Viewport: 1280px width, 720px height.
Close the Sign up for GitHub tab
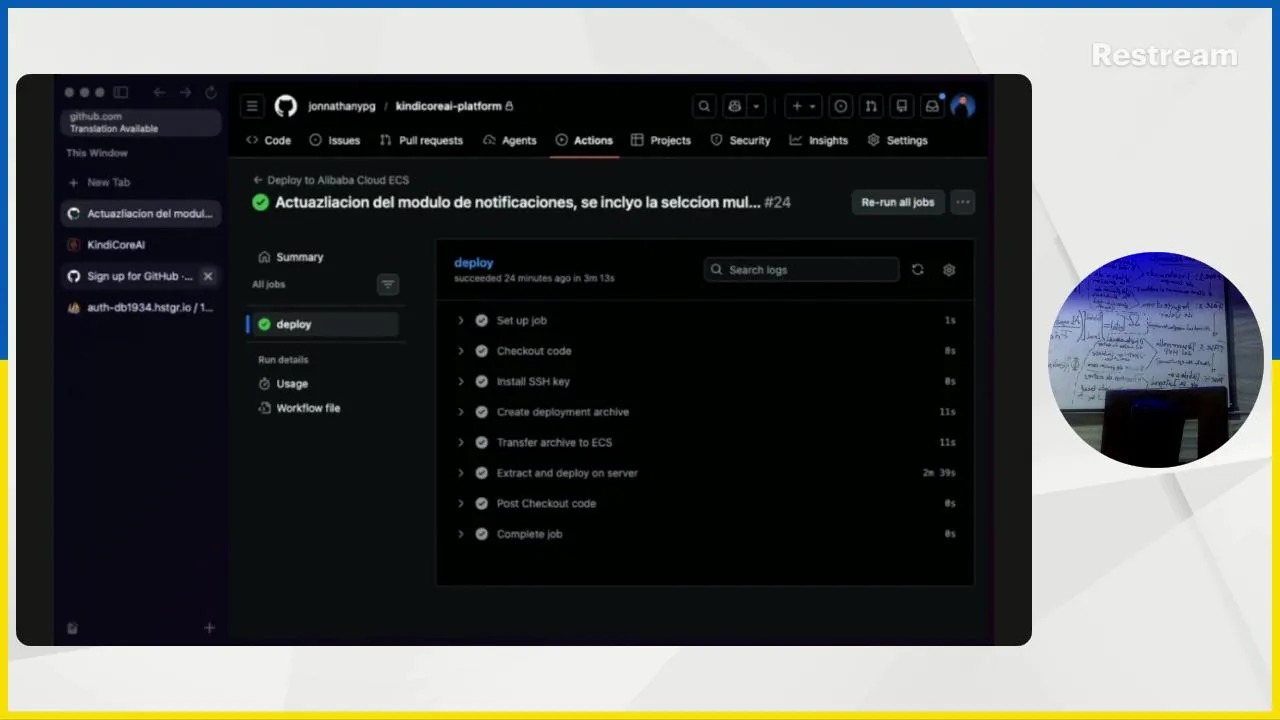[208, 276]
